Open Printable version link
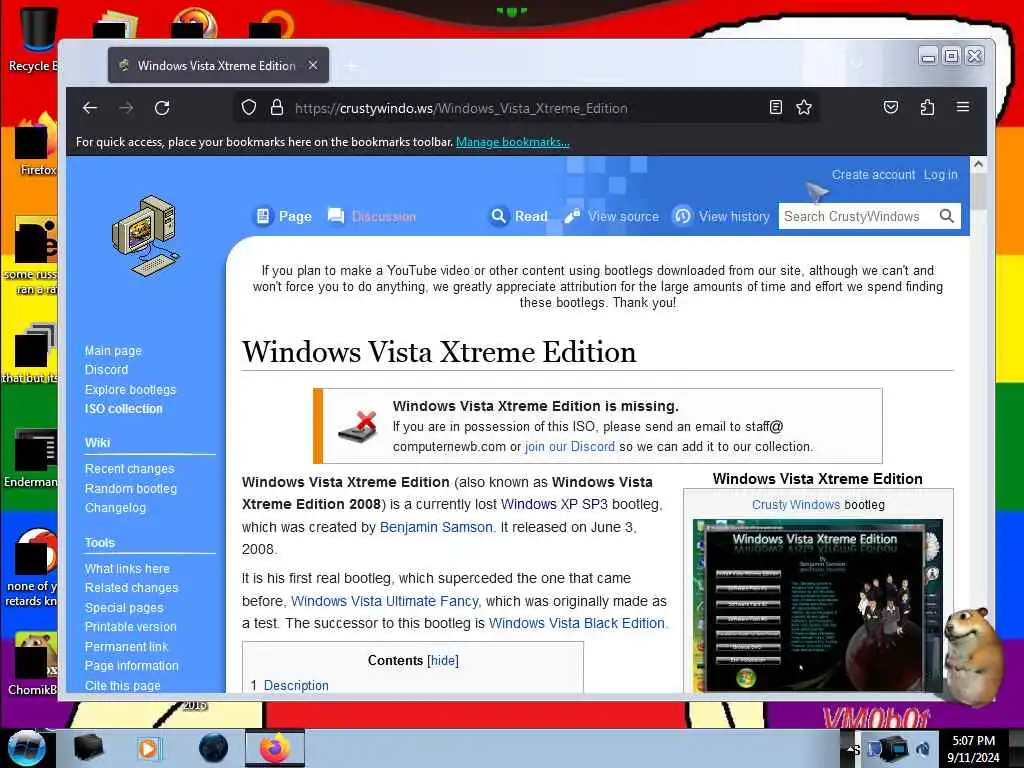This screenshot has width=1024, height=768. tap(131, 627)
